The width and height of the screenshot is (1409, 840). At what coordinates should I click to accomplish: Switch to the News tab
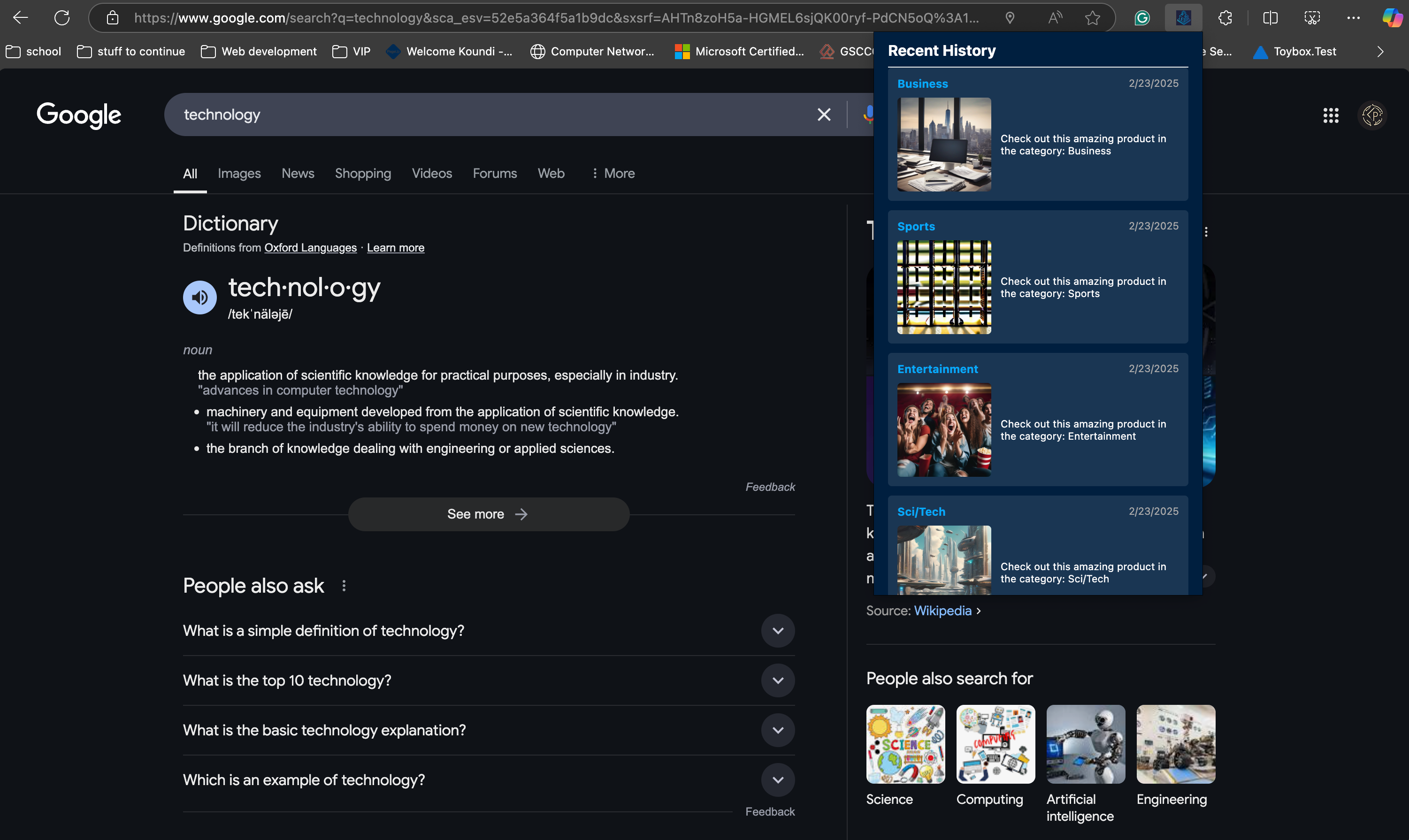298,174
